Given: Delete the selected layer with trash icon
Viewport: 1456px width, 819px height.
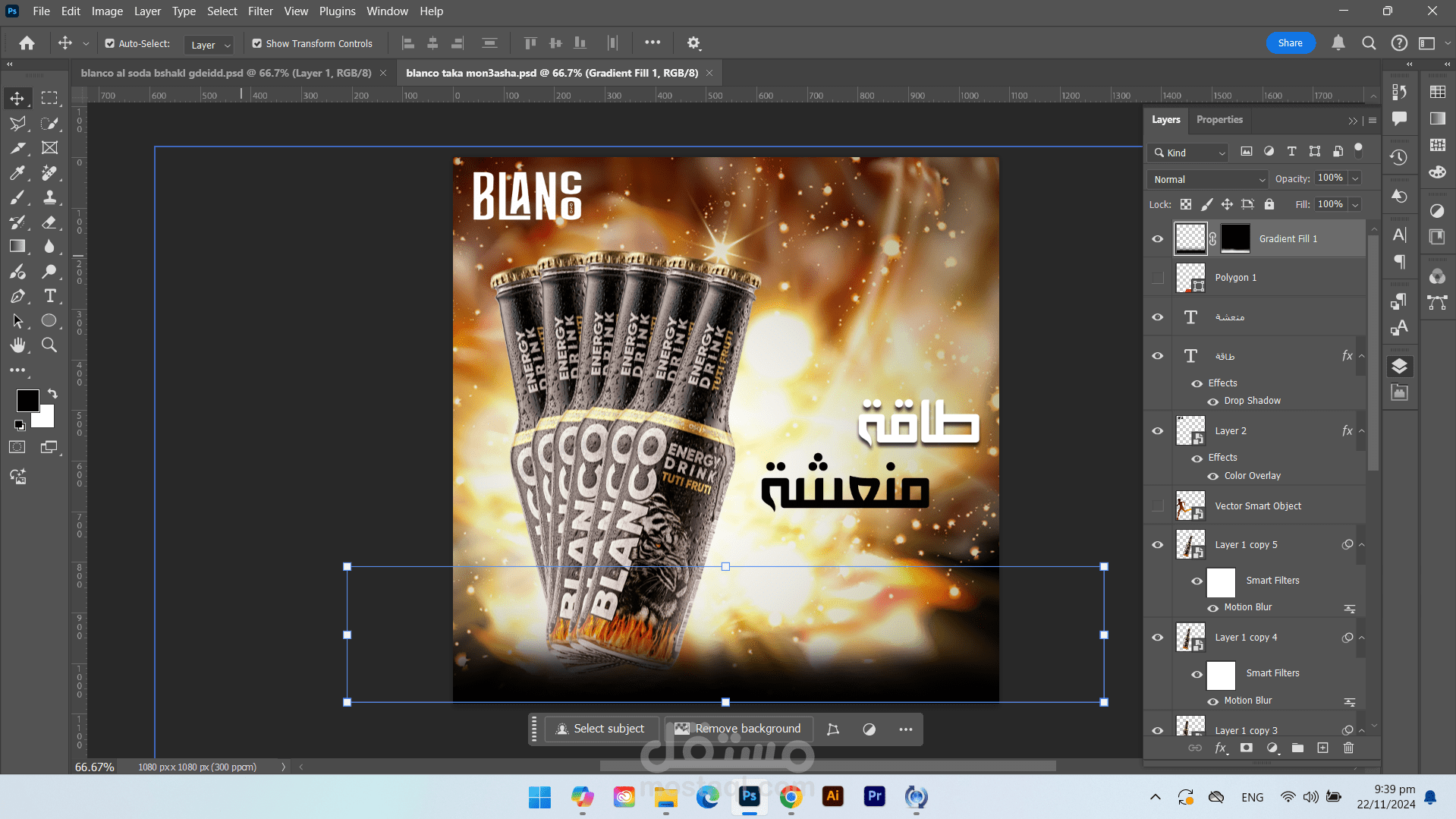Looking at the screenshot, I should pyautogui.click(x=1348, y=748).
